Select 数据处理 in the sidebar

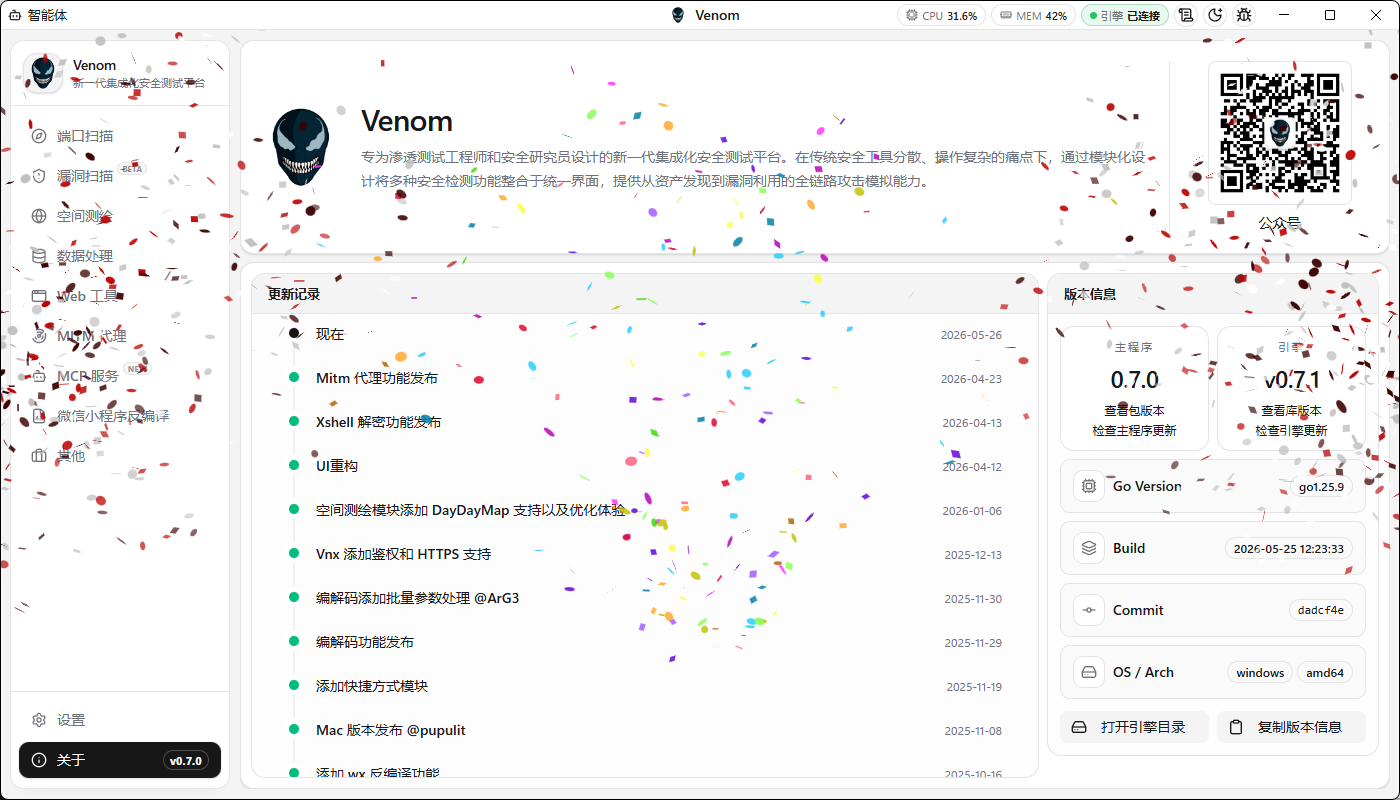[120, 256]
